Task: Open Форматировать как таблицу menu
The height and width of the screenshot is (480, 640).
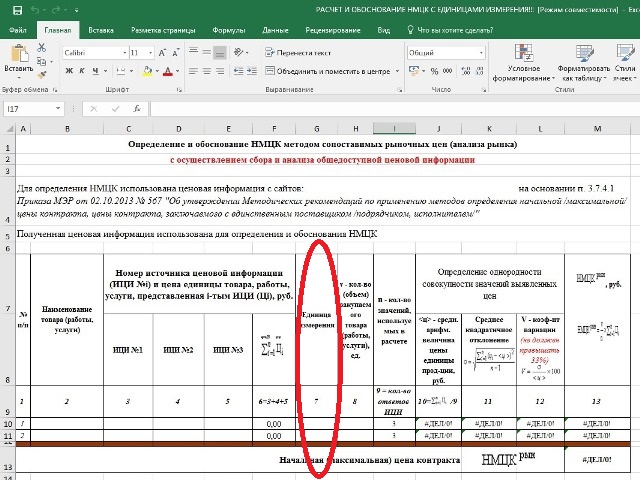Action: [x=584, y=62]
